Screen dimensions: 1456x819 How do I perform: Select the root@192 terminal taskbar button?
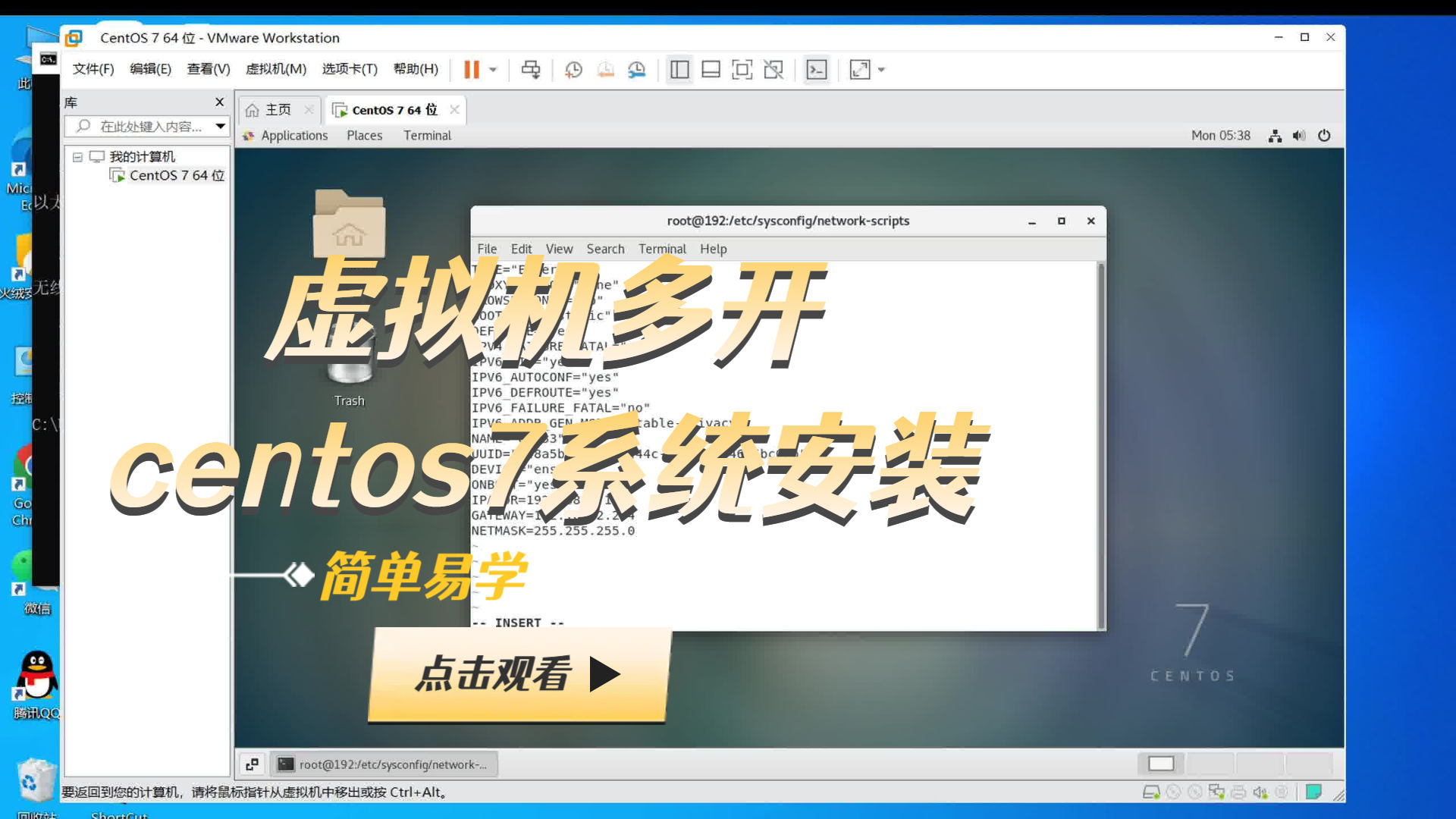point(384,764)
